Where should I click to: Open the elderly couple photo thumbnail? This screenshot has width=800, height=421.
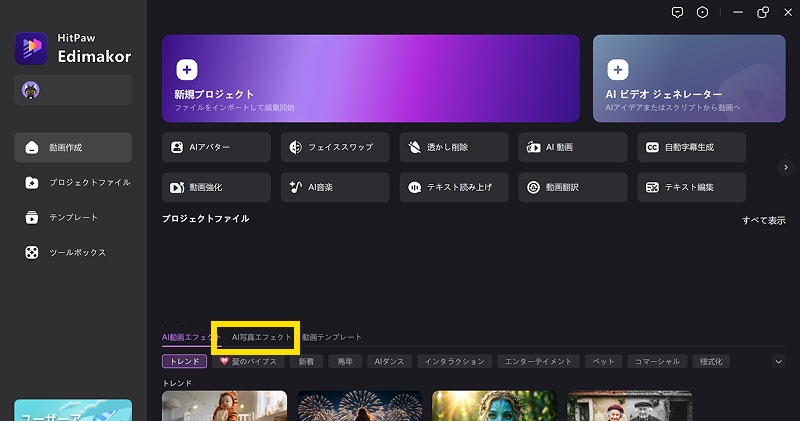pyautogui.click(x=630, y=406)
